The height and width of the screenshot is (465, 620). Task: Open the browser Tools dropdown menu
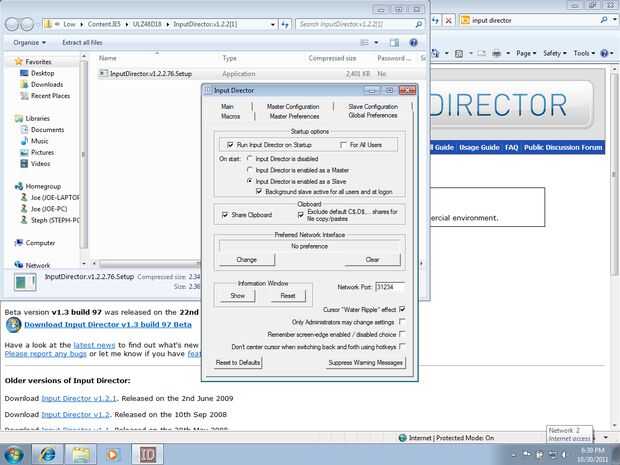point(584,53)
